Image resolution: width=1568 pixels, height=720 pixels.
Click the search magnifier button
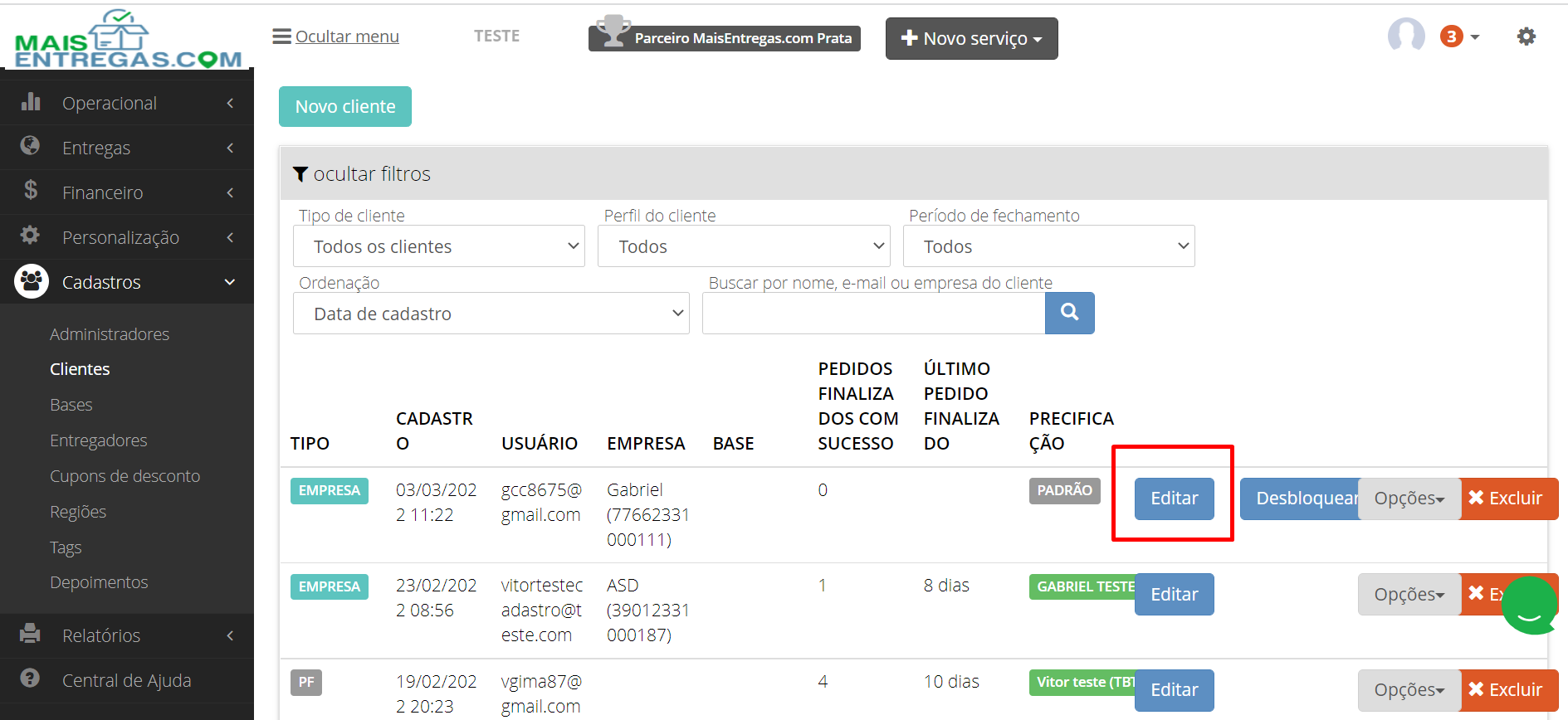1069,313
